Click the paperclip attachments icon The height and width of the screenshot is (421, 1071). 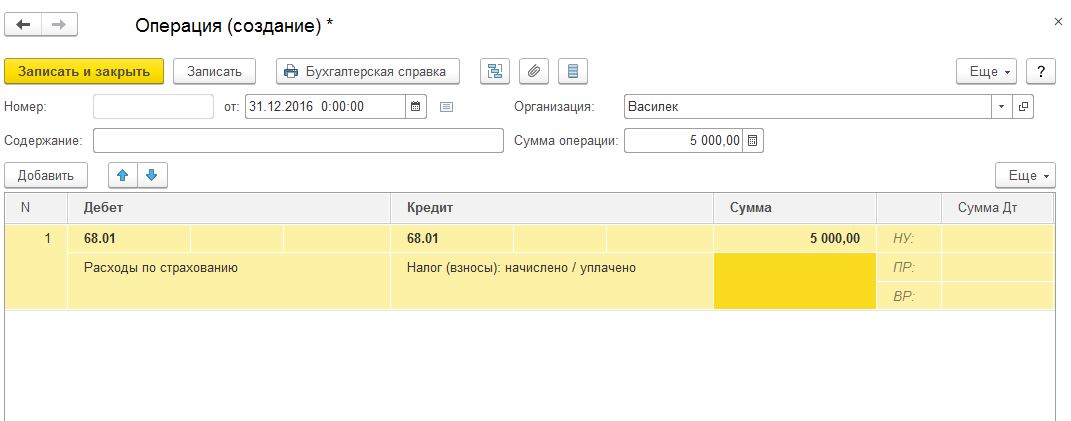point(534,71)
